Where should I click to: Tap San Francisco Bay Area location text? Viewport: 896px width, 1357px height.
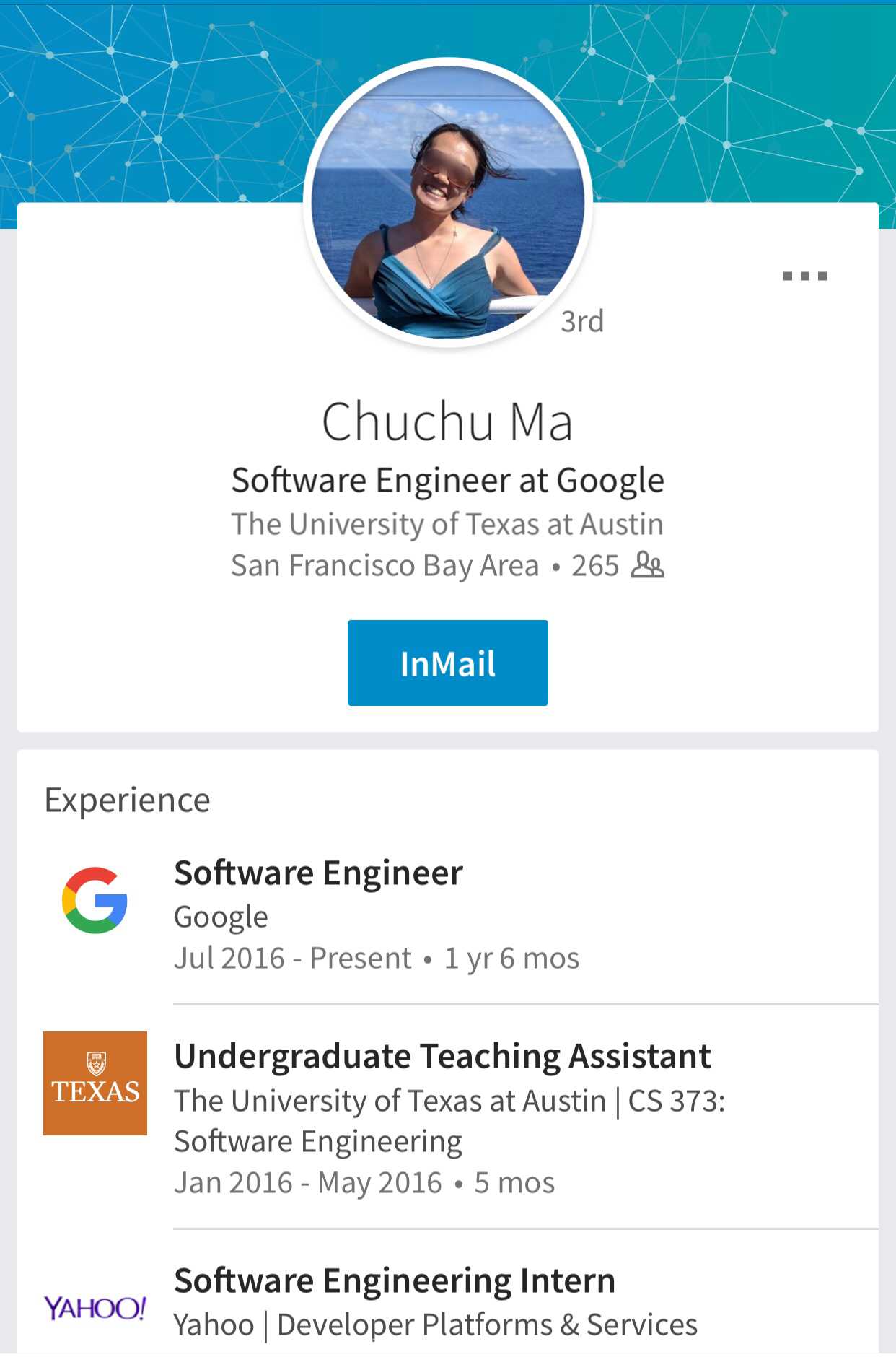[x=385, y=566]
